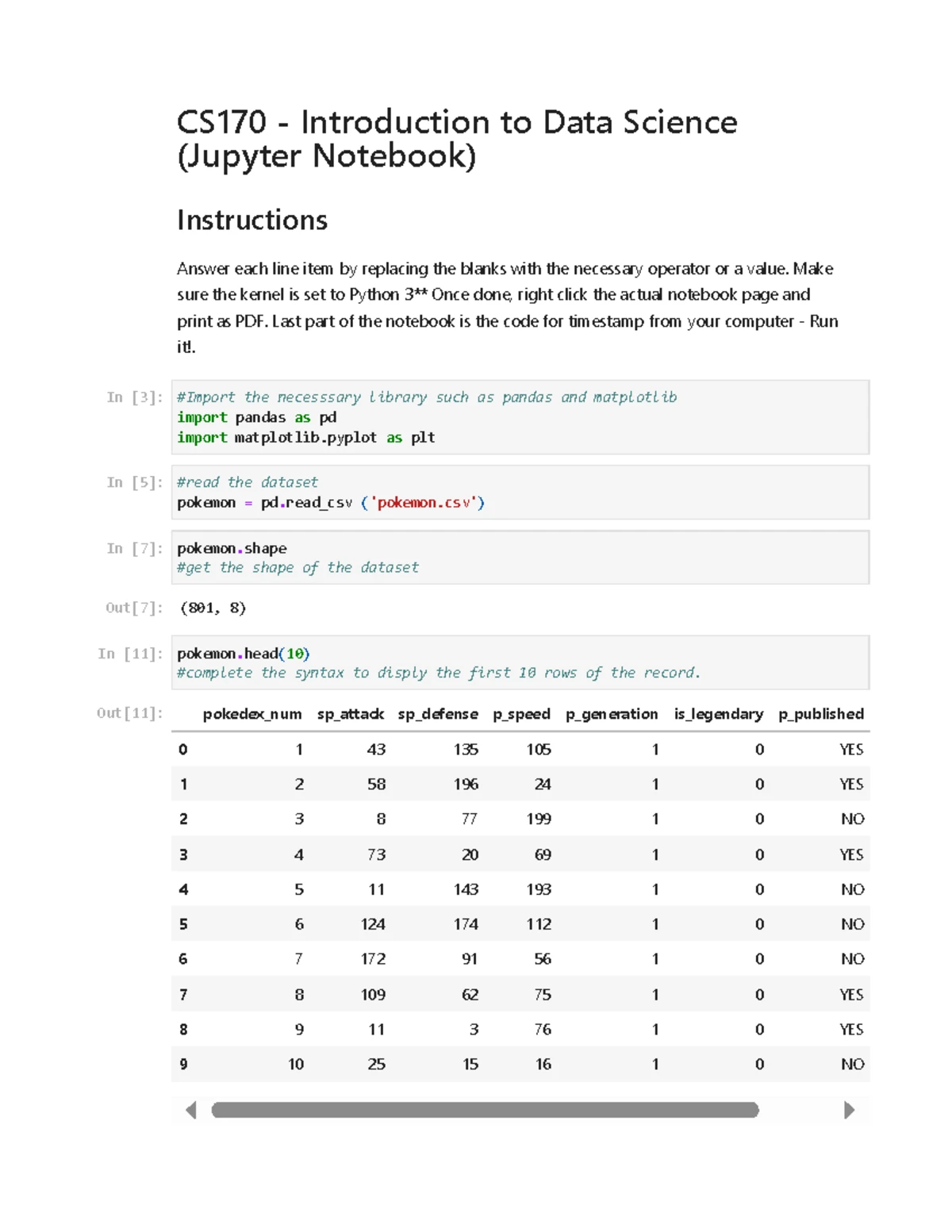Click p_speed value 193 in row 4
952x1232 pixels.
(x=539, y=889)
